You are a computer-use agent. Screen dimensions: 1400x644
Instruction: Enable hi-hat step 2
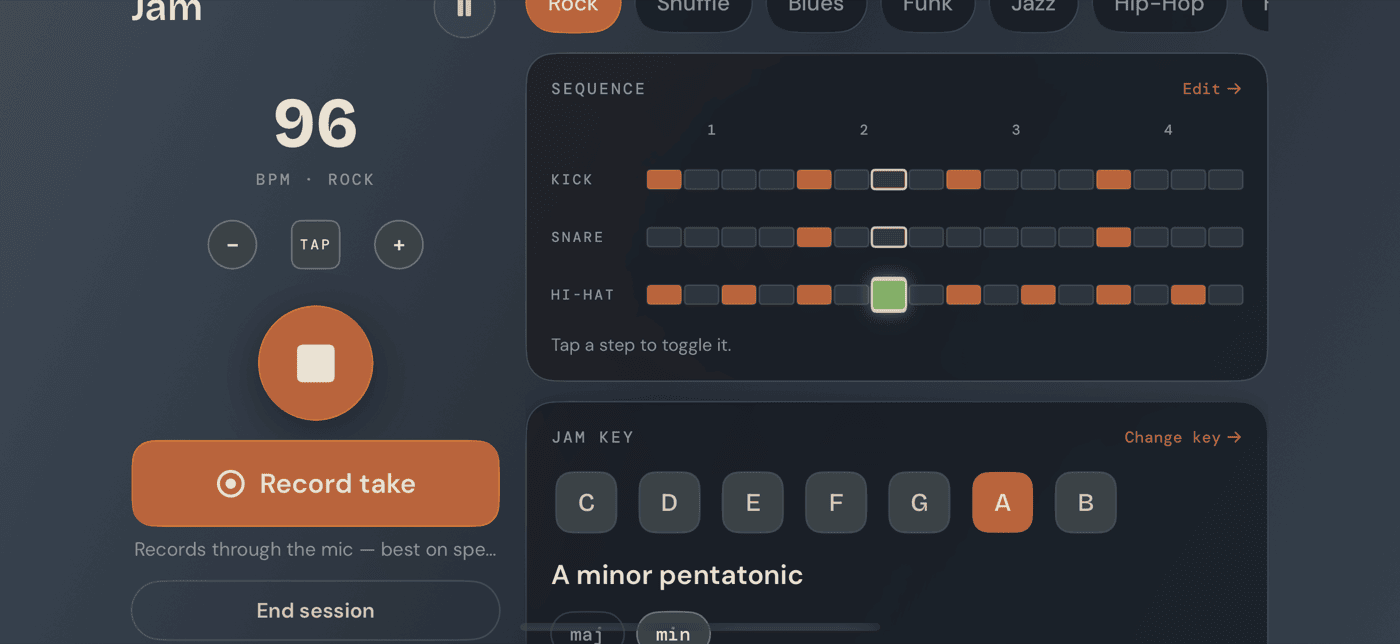702,295
